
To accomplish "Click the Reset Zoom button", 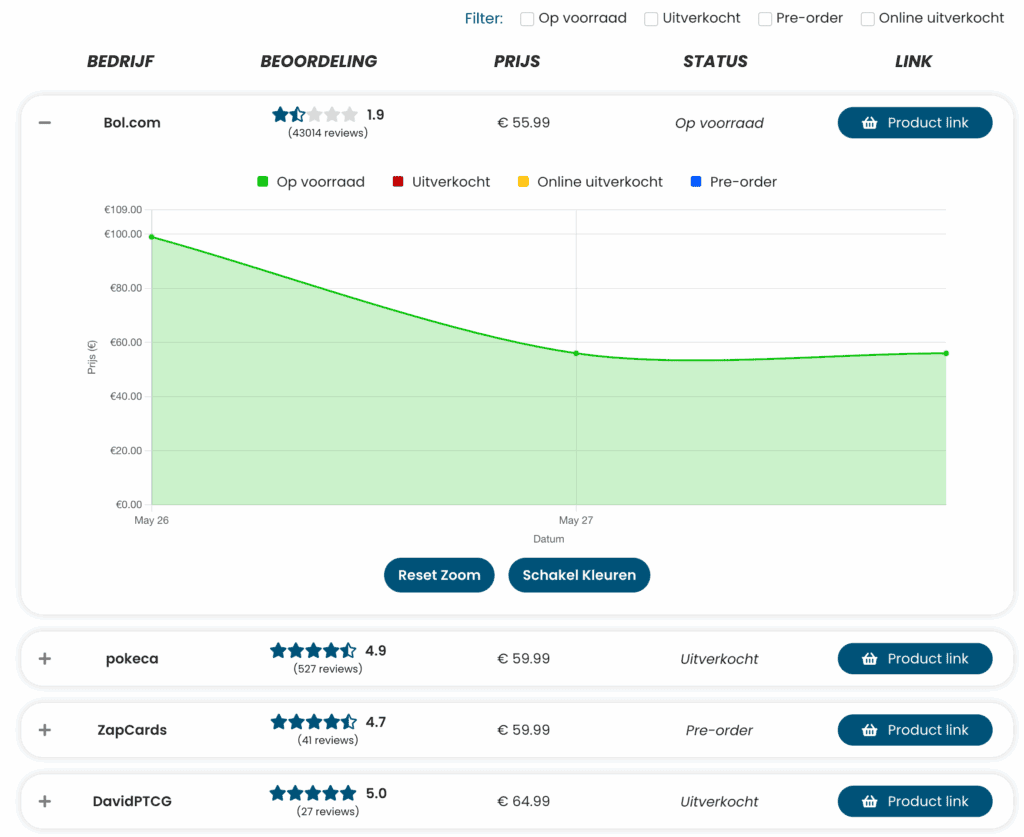I will tap(439, 575).
